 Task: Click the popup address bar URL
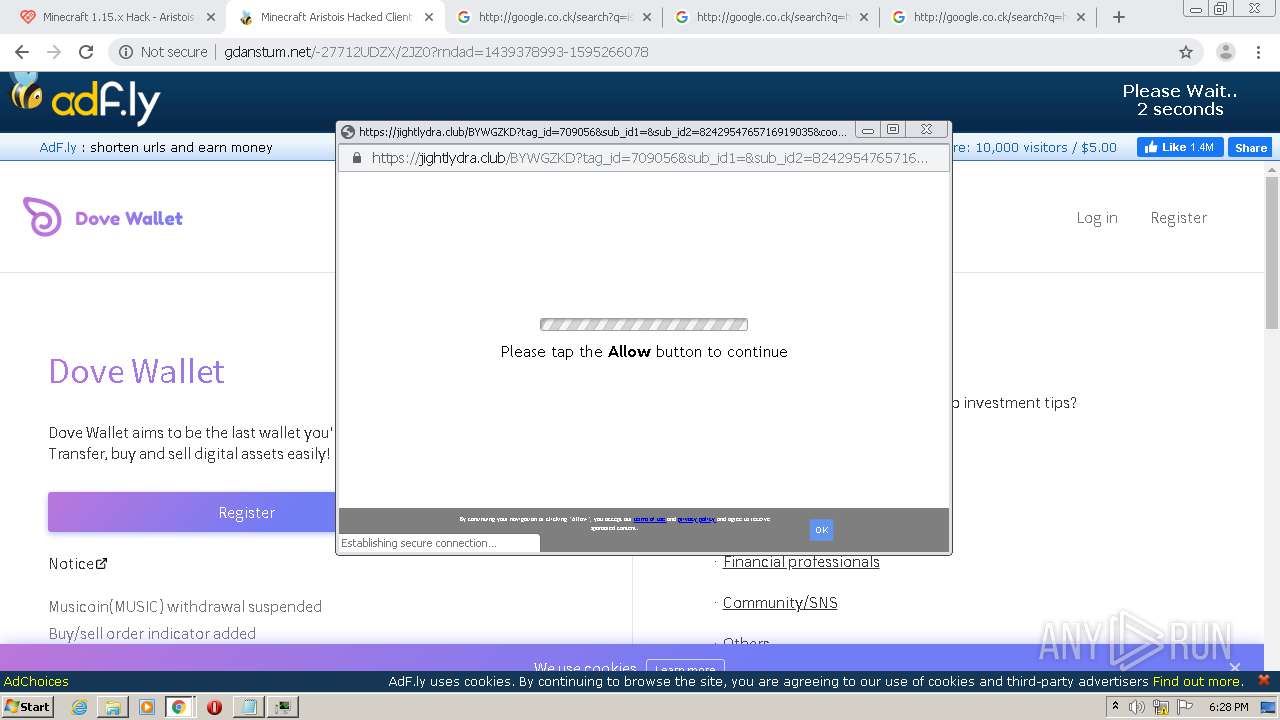point(650,158)
